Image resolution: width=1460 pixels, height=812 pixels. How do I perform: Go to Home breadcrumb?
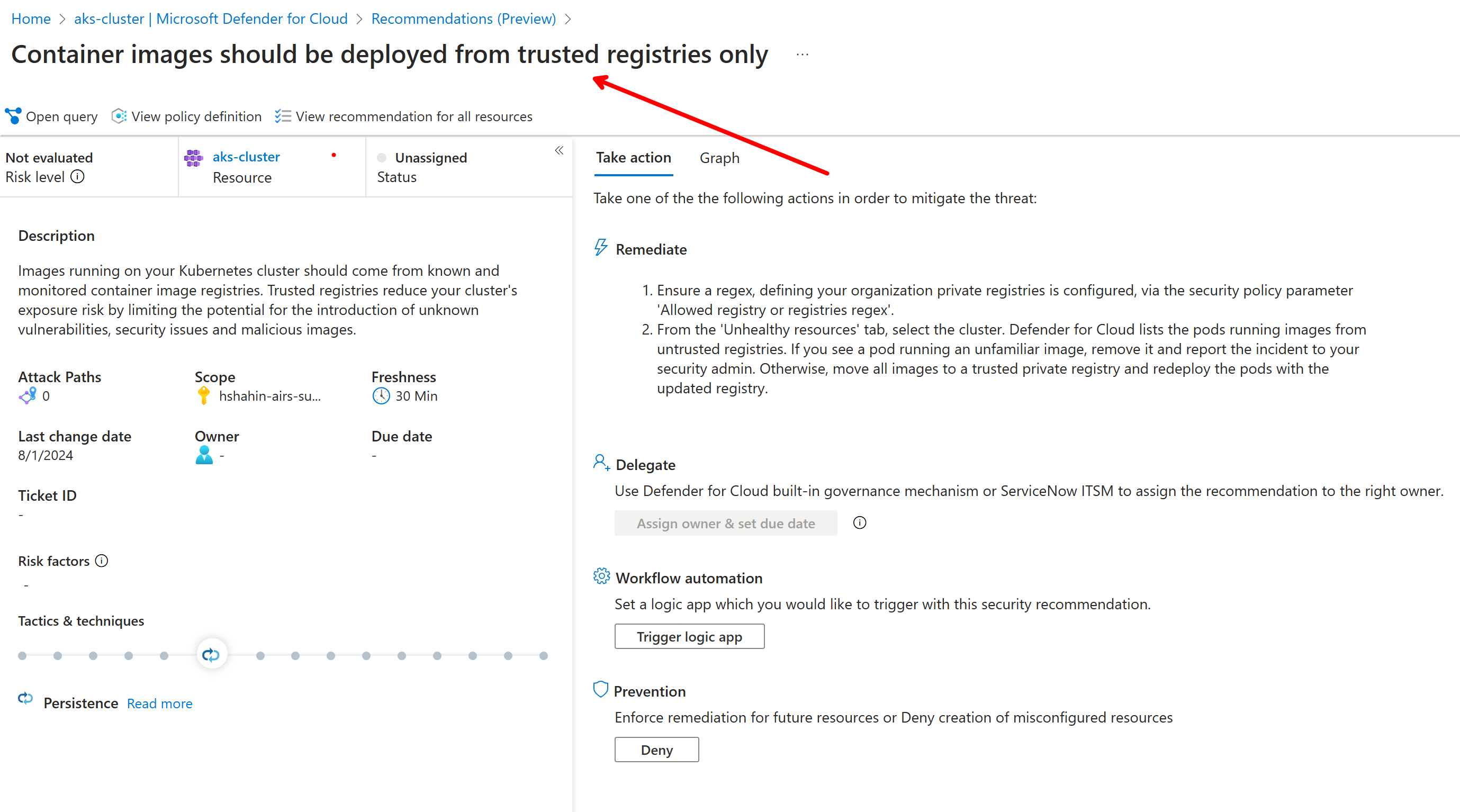31,19
